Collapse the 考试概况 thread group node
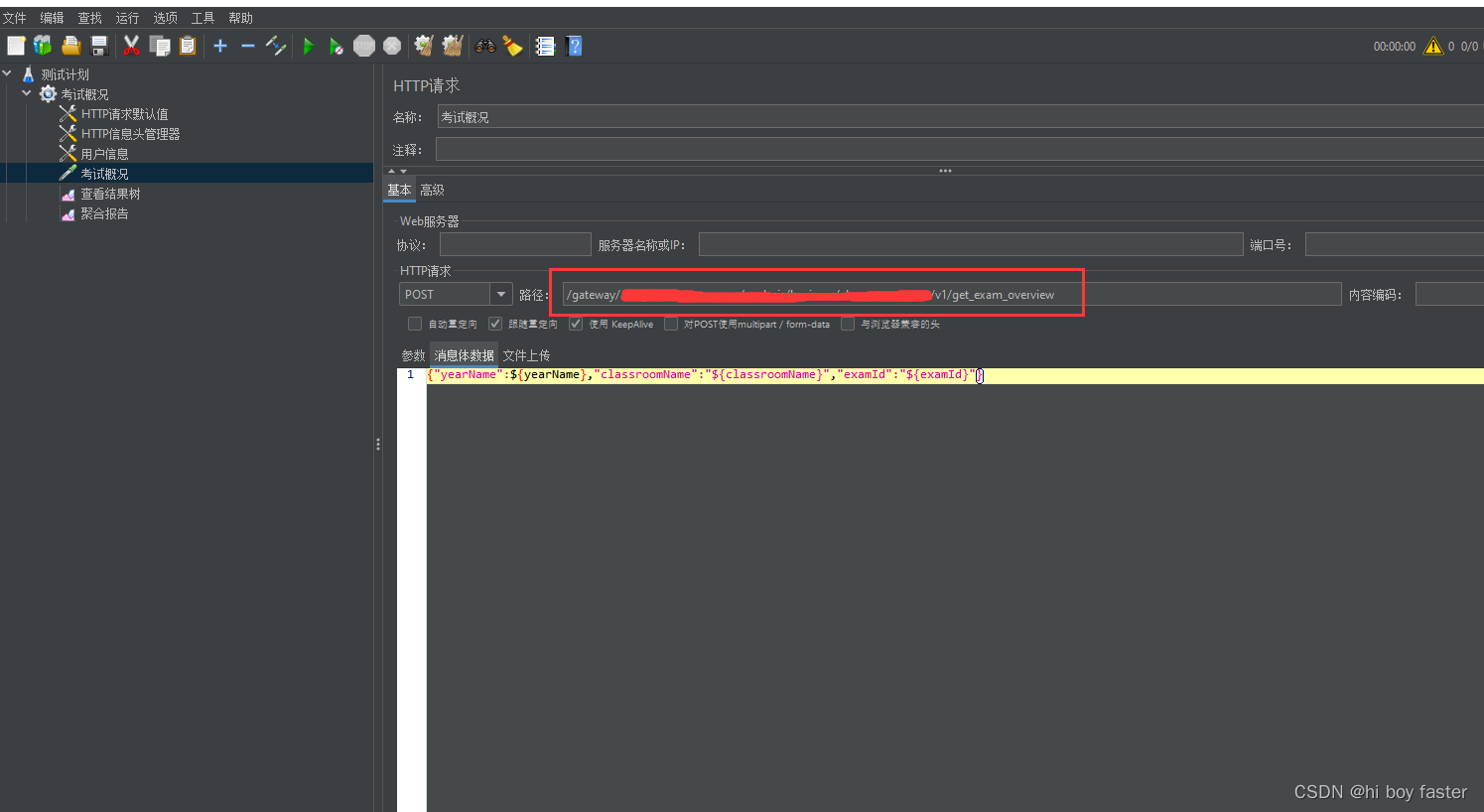This screenshot has height=812, width=1484. (x=27, y=93)
